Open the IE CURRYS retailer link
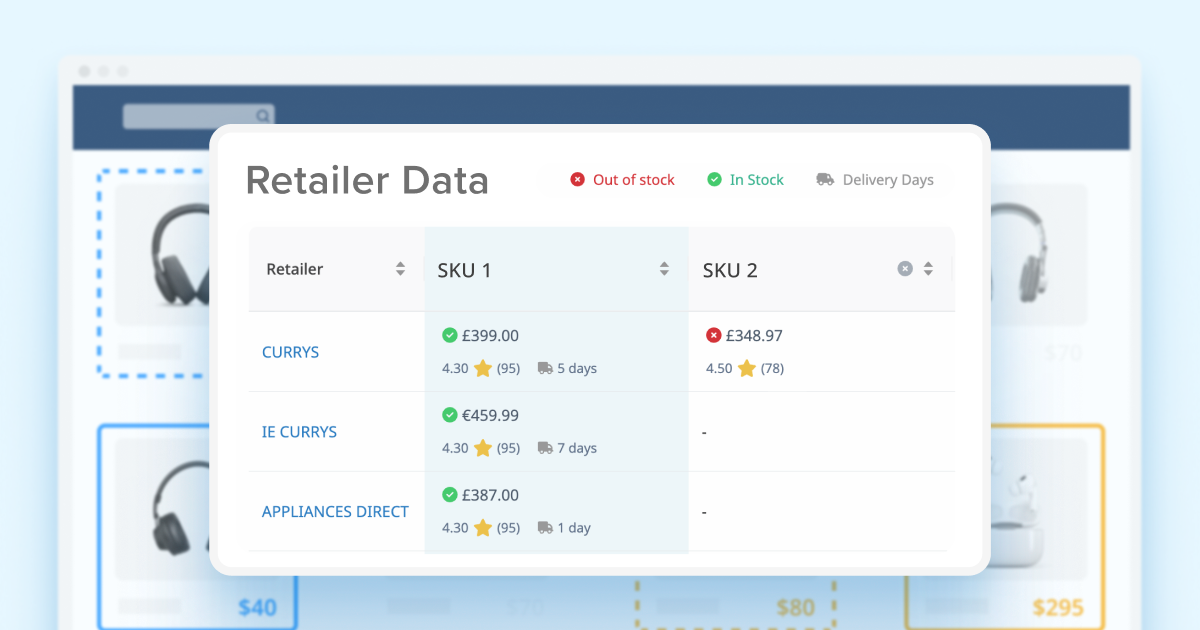The width and height of the screenshot is (1200, 630). [299, 432]
